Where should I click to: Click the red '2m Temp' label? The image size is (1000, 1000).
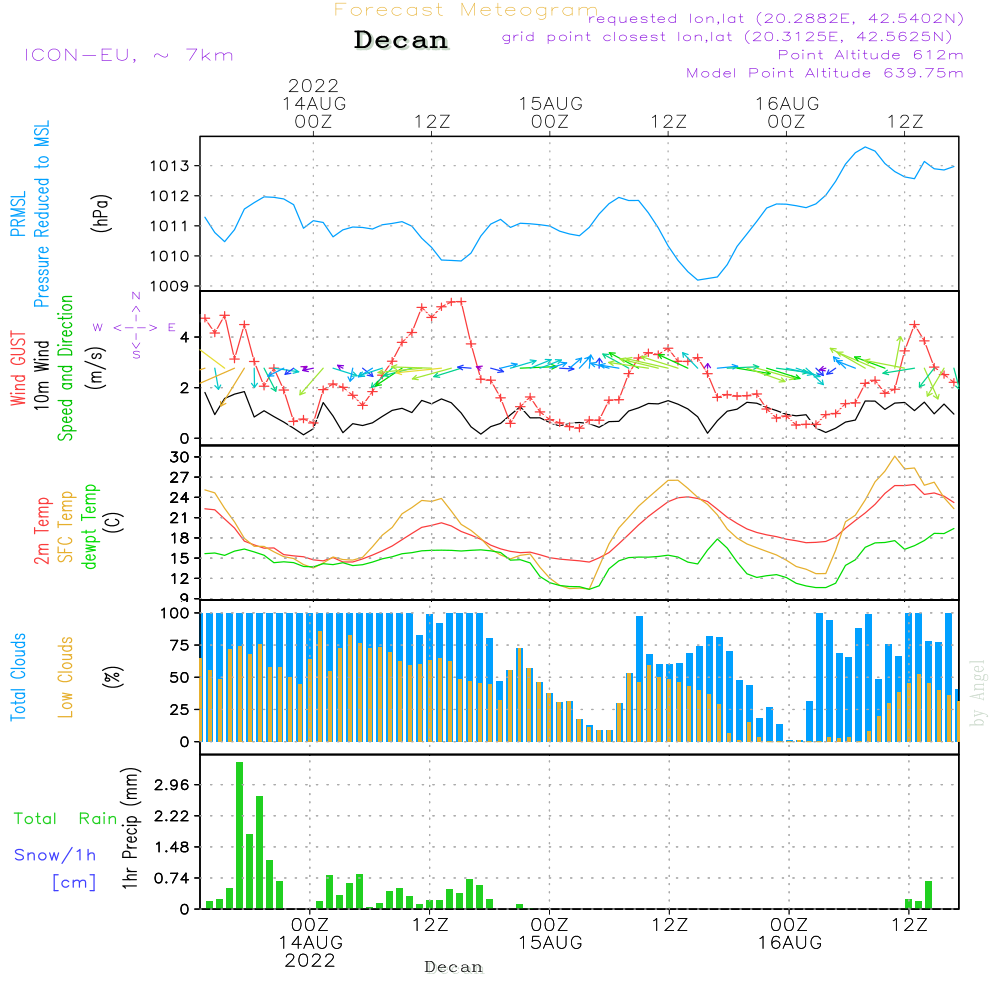click(41, 531)
